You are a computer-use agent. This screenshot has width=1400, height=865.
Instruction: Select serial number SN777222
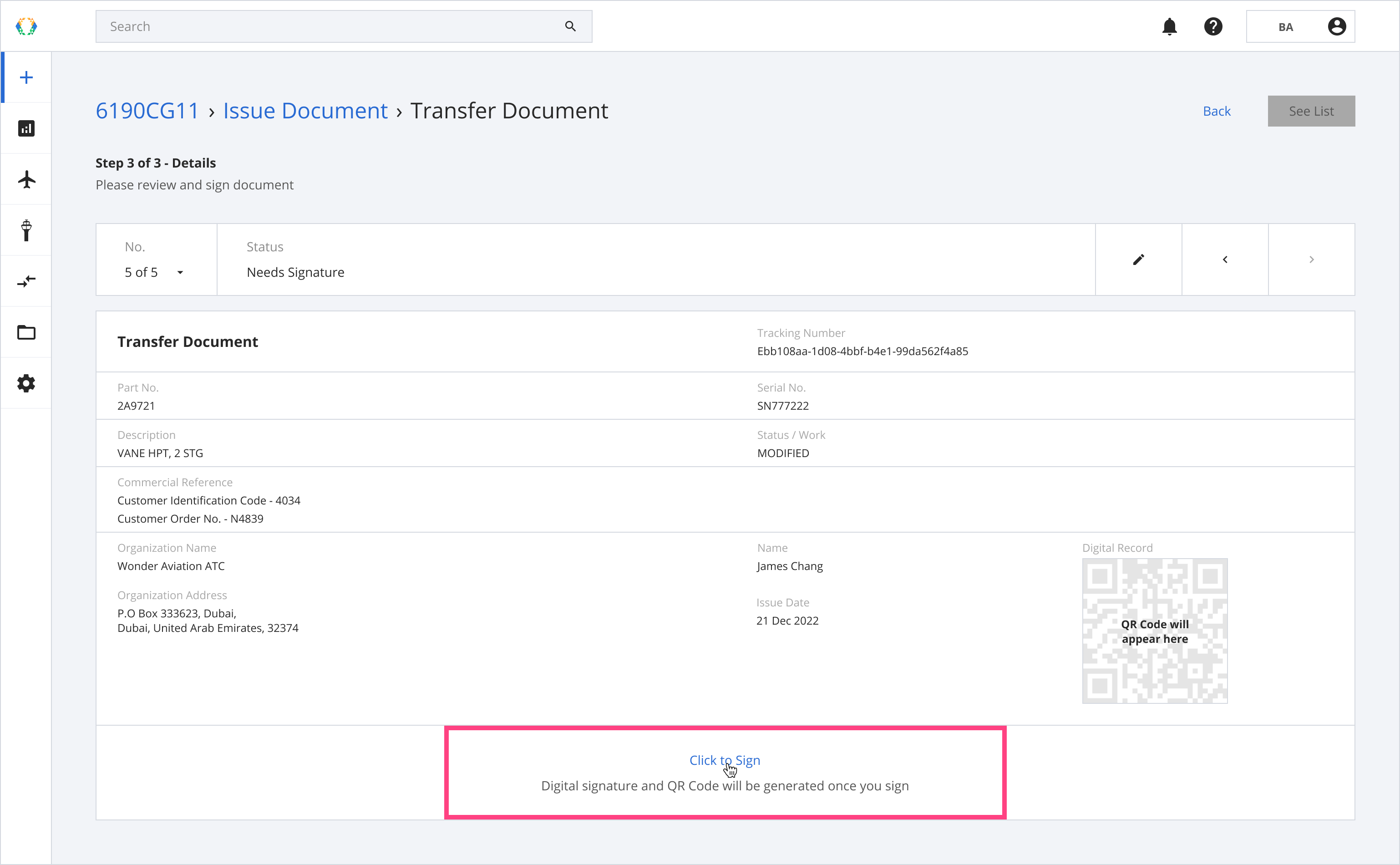point(783,406)
